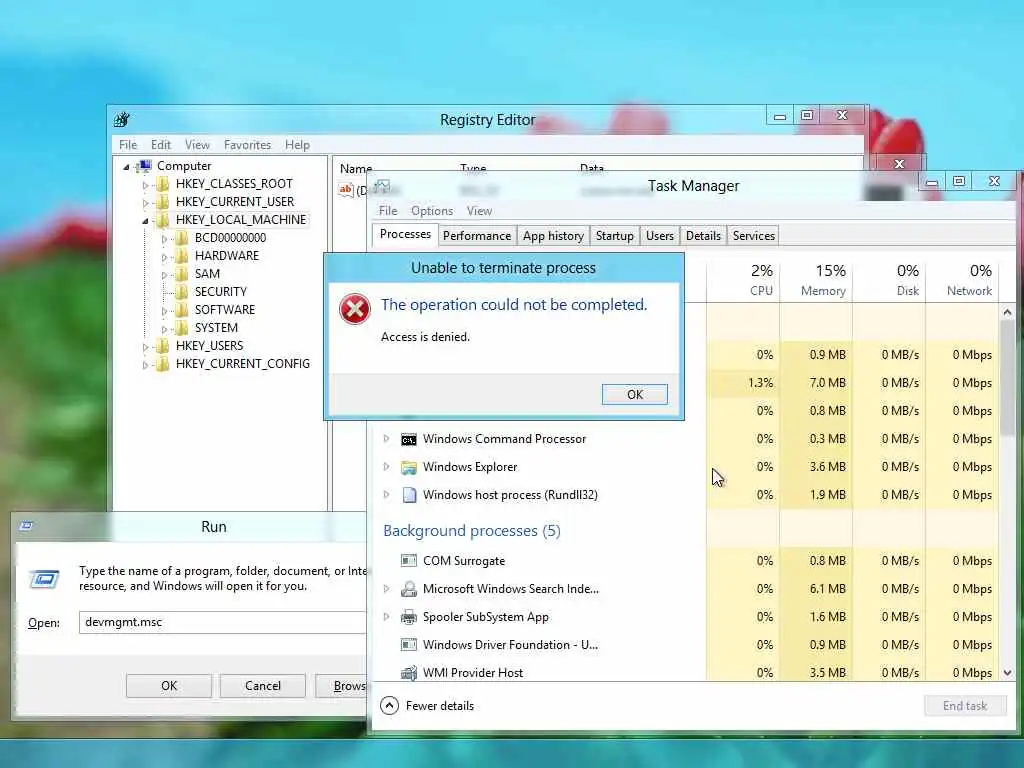
Task: Click the Rundll32 host process icon
Action: tap(409, 495)
